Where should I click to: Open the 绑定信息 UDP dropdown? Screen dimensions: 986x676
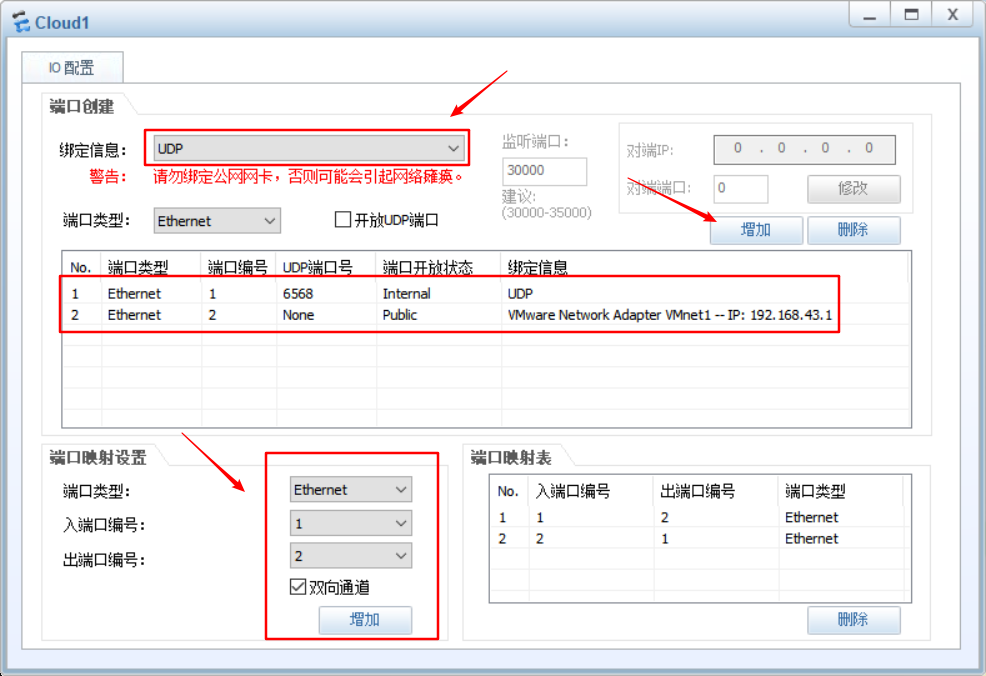pos(308,148)
